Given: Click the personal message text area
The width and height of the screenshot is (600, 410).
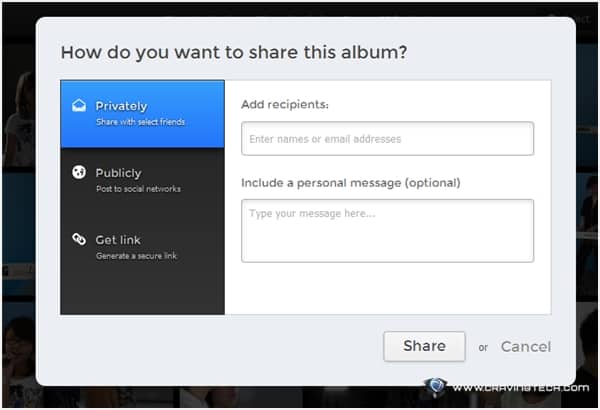Looking at the screenshot, I should click(x=387, y=231).
